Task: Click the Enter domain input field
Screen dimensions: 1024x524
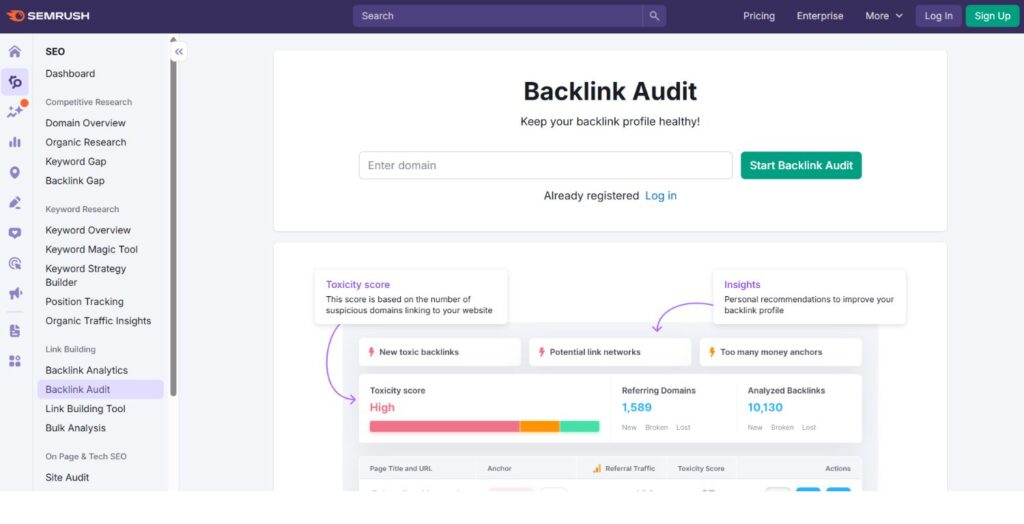Action: 545,165
